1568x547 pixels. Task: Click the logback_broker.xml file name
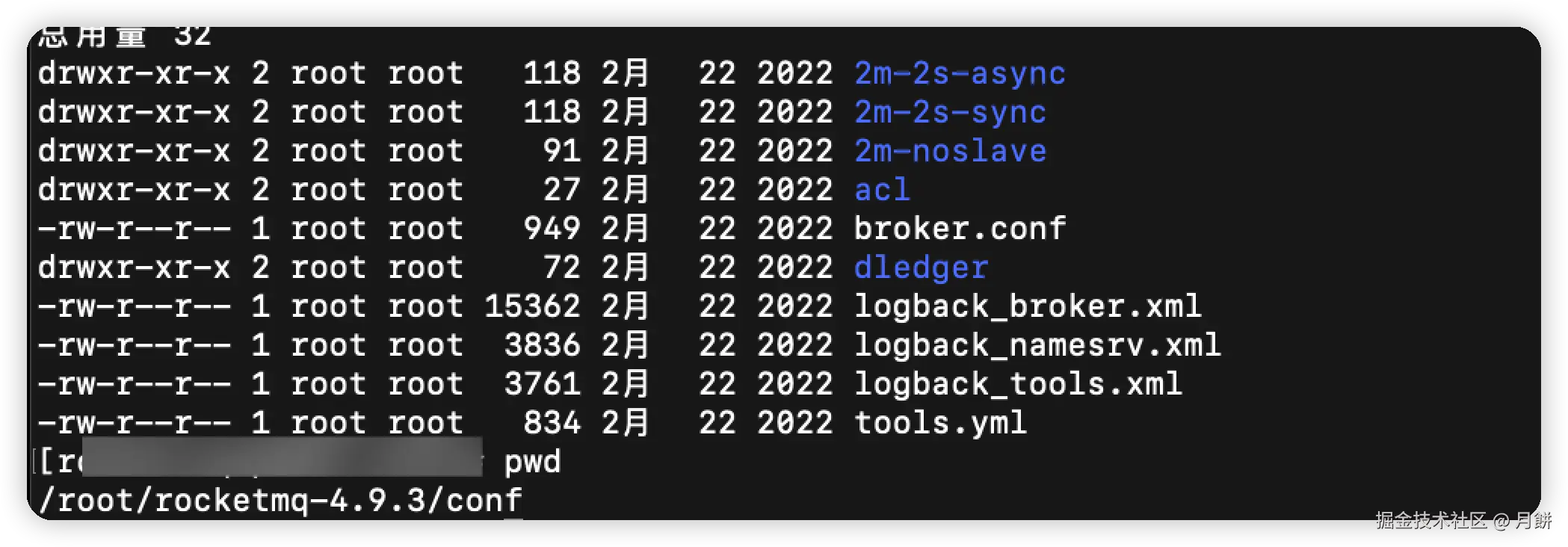(1028, 306)
